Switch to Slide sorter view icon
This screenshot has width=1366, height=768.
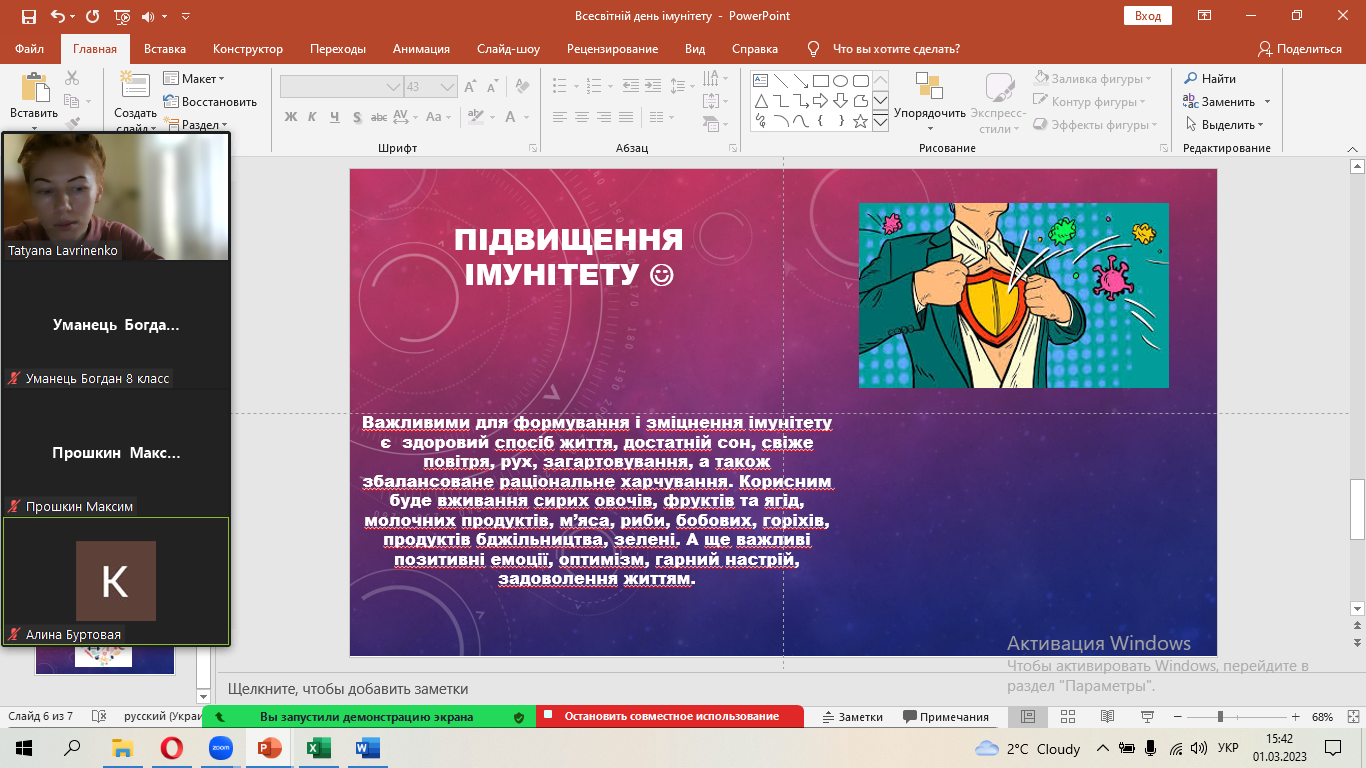pyautogui.click(x=1068, y=717)
